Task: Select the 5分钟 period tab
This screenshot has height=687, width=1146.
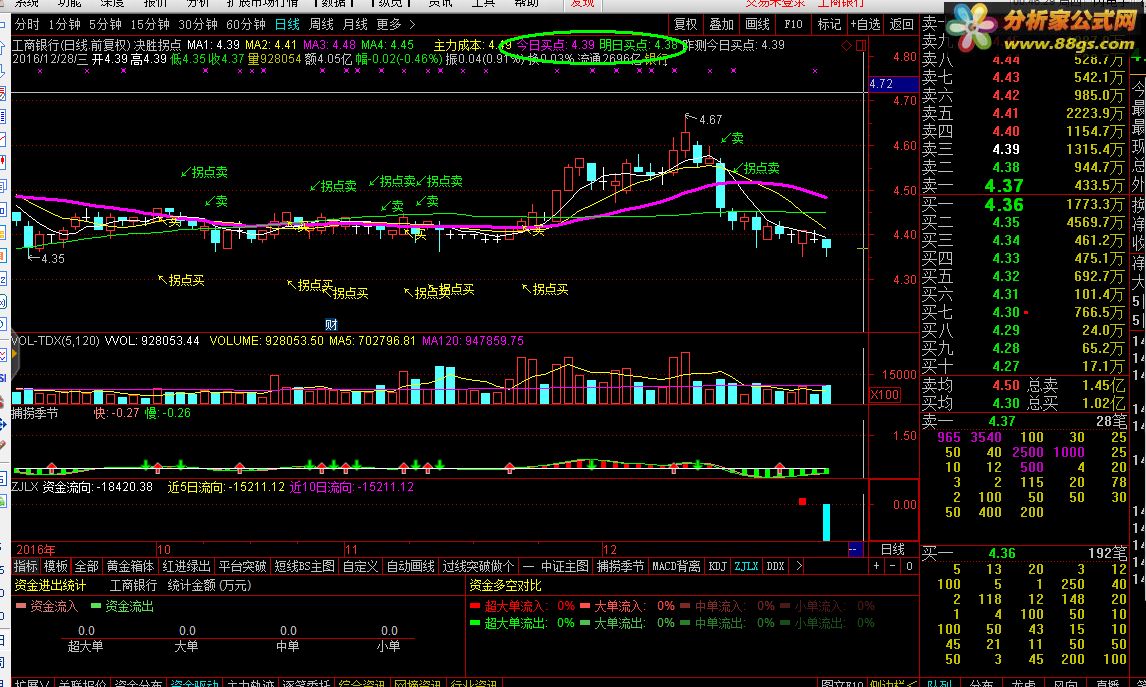Action: [105, 24]
